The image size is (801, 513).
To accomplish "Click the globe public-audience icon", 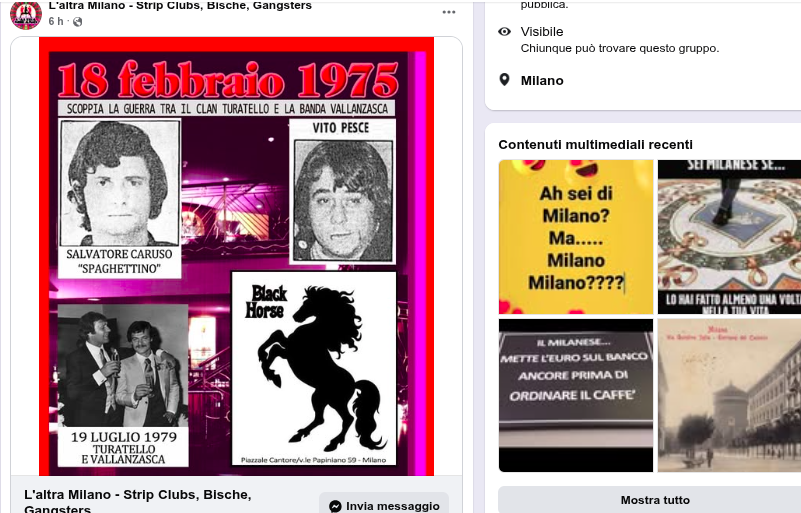I will coord(78,21).
